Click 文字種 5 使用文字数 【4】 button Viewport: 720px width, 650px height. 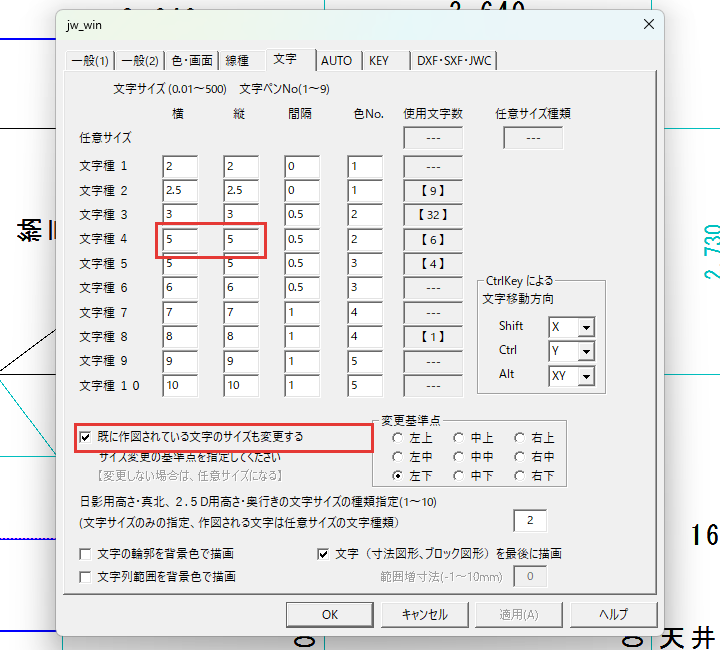[x=433, y=264]
